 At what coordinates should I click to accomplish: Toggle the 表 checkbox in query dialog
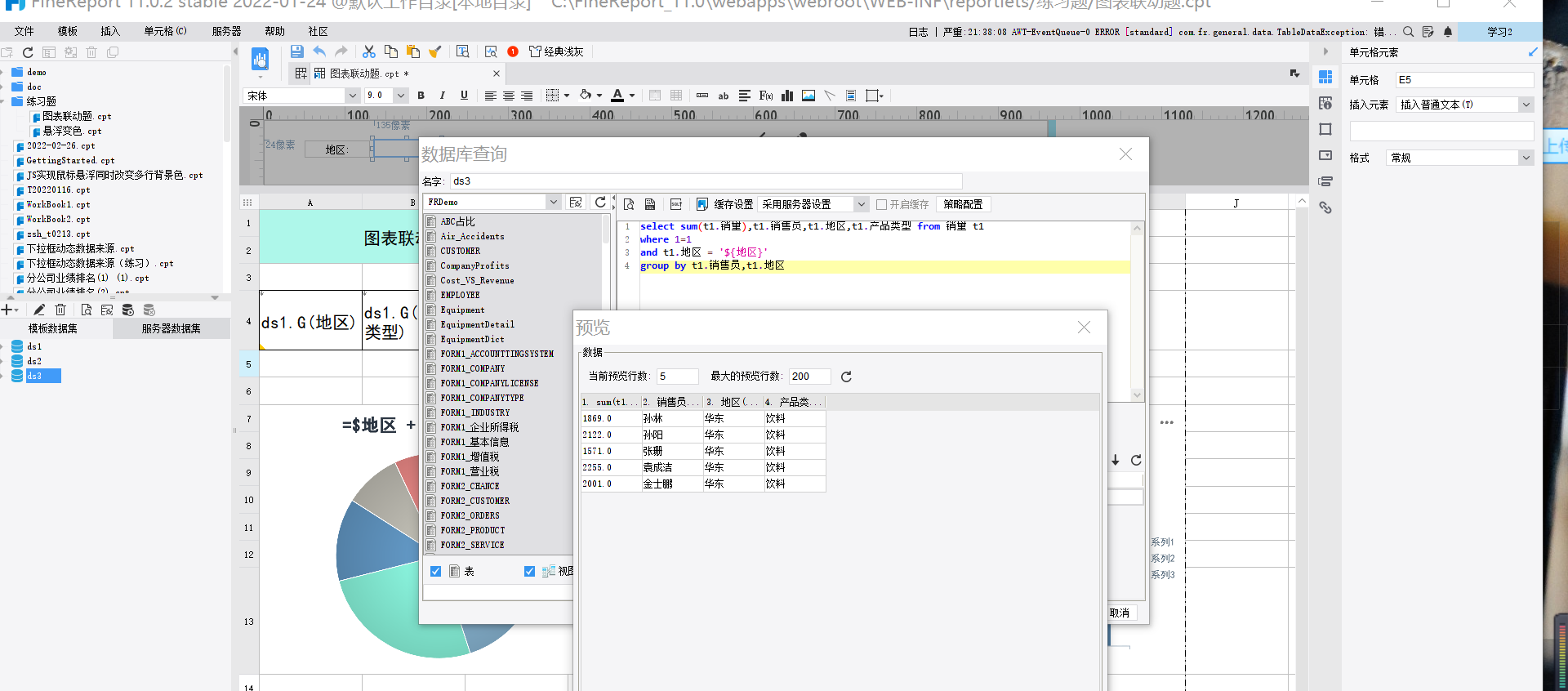[x=435, y=571]
